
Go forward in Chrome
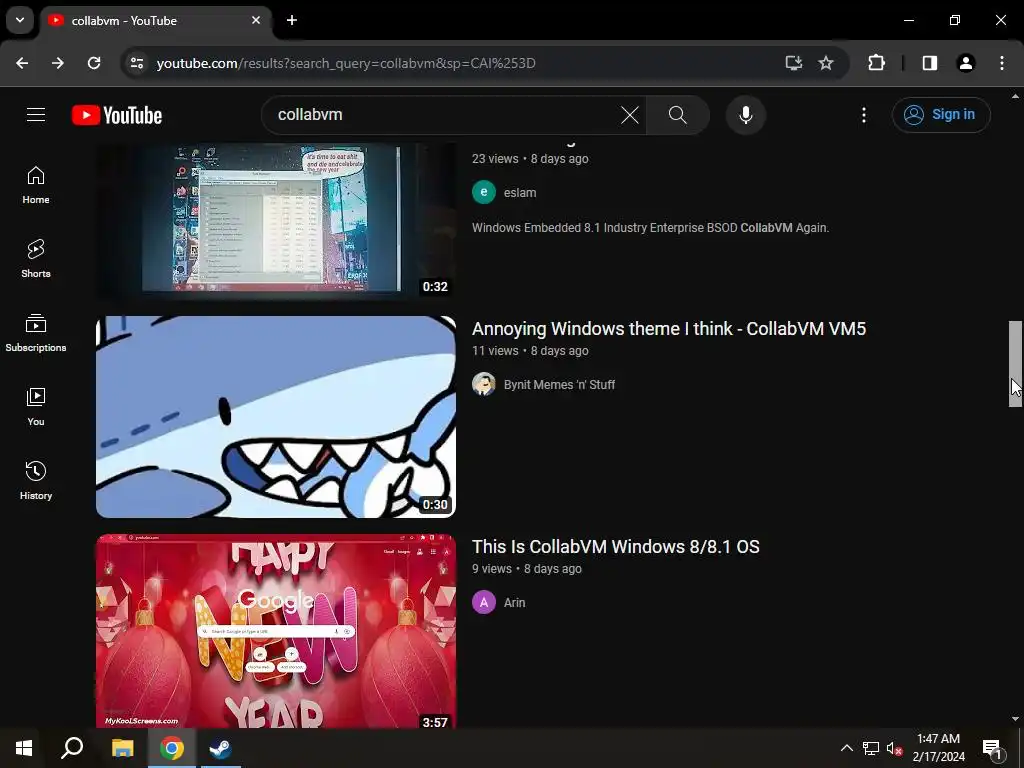(58, 63)
